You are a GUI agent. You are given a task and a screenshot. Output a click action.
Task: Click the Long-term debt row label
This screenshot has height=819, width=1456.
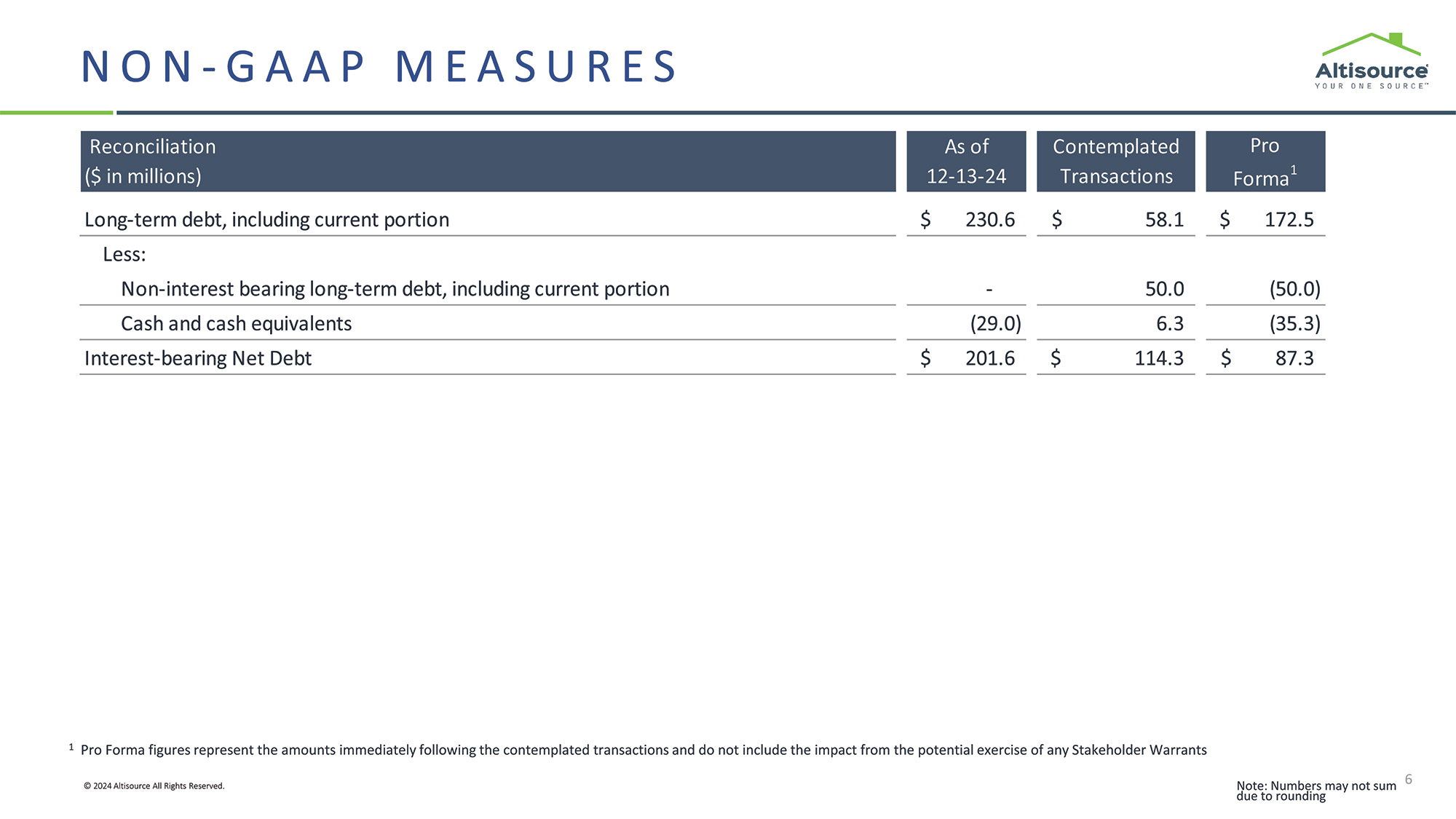pos(266,220)
